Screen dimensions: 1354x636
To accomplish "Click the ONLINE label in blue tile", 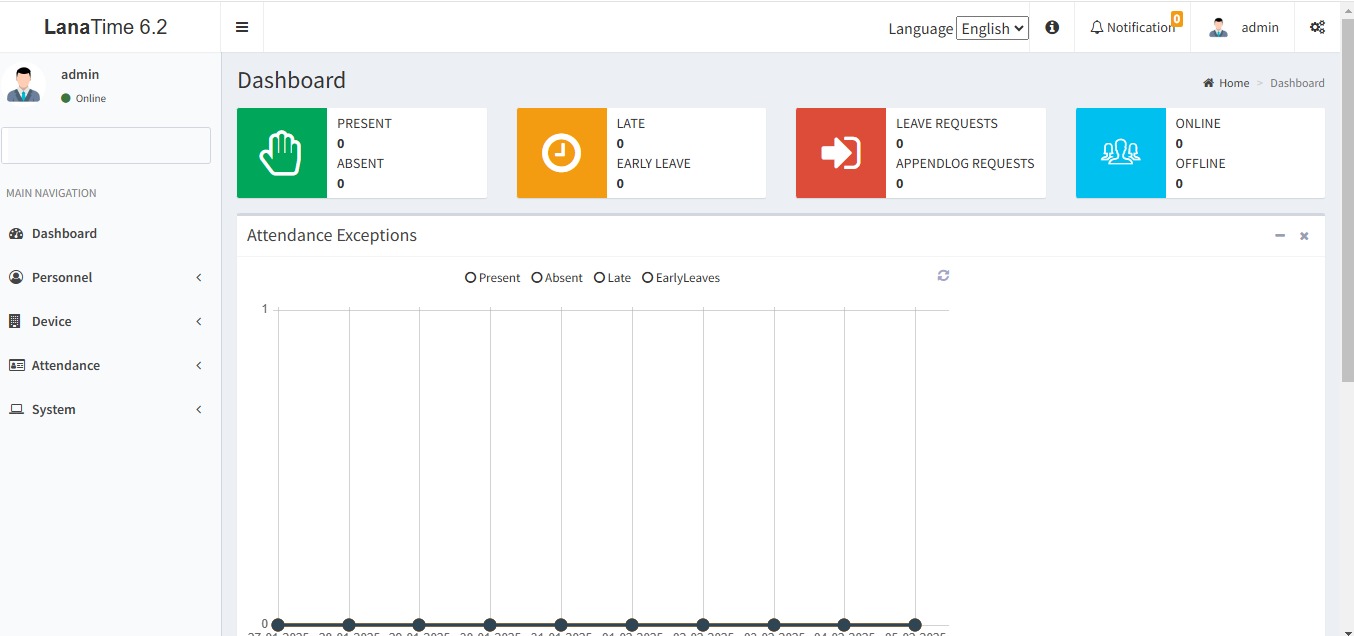I will (x=1198, y=123).
